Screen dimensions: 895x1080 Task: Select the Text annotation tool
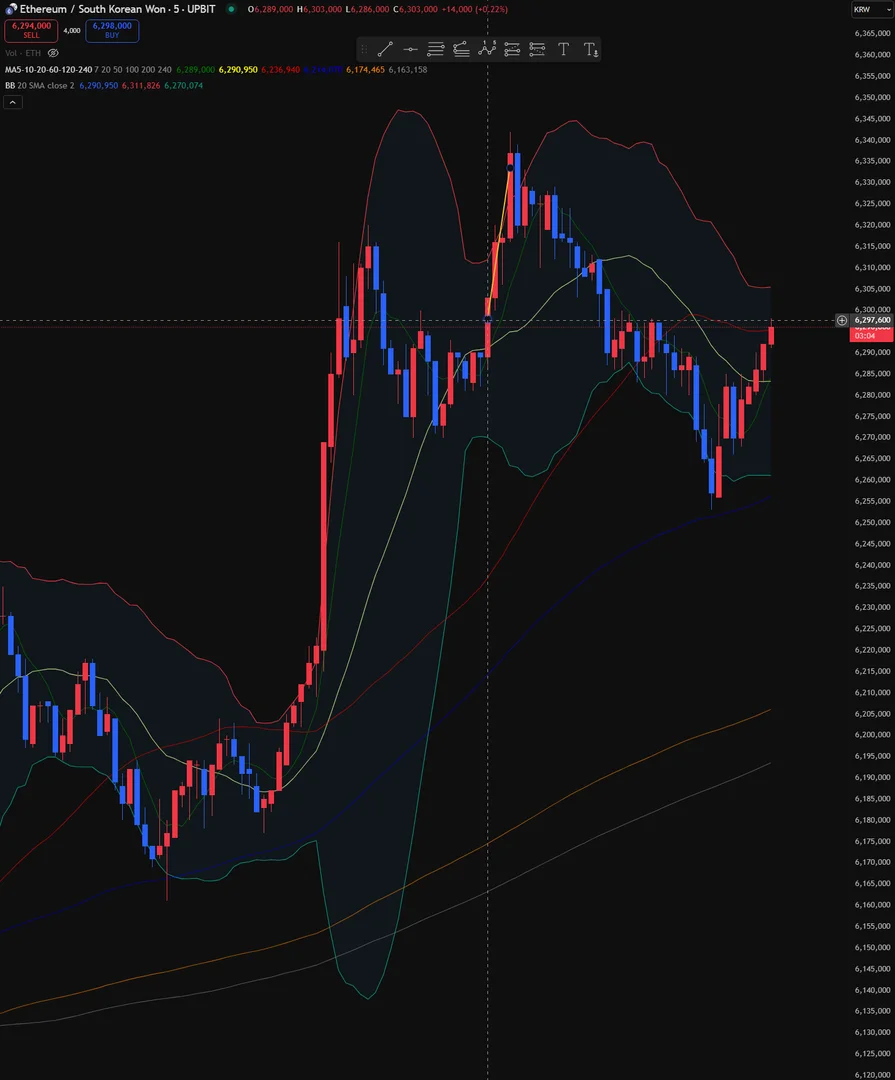564,50
